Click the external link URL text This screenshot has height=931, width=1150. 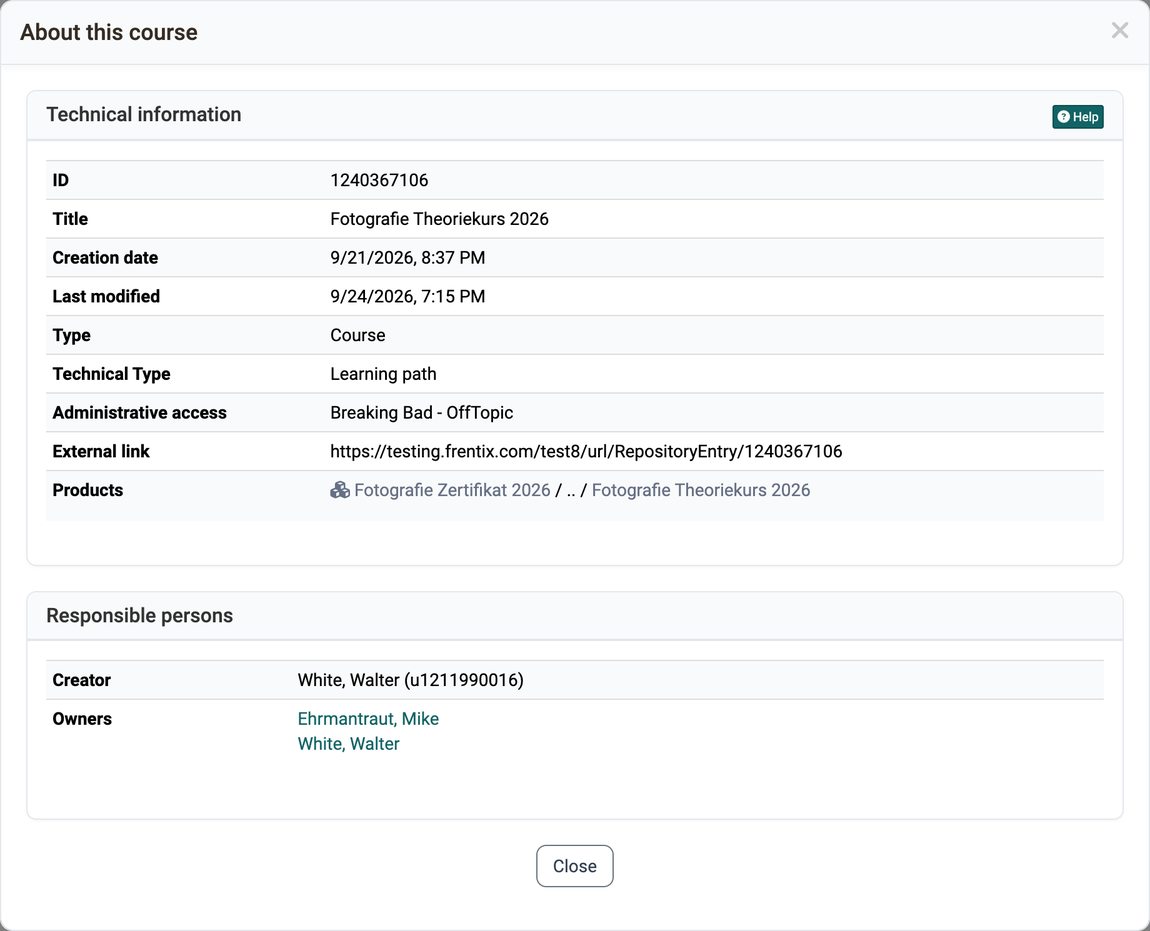point(586,451)
